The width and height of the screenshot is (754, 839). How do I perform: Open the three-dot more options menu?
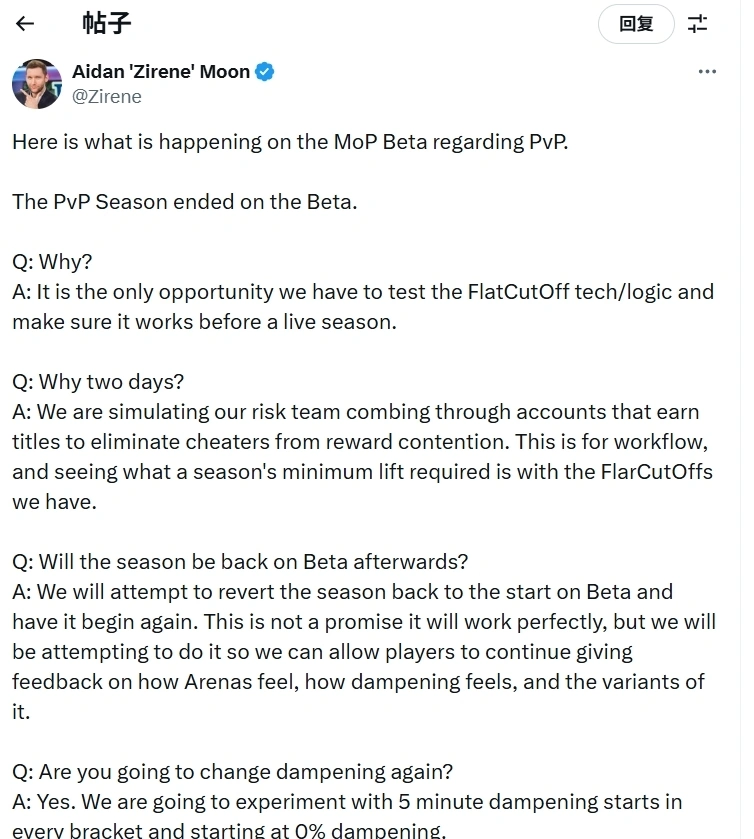point(707,72)
